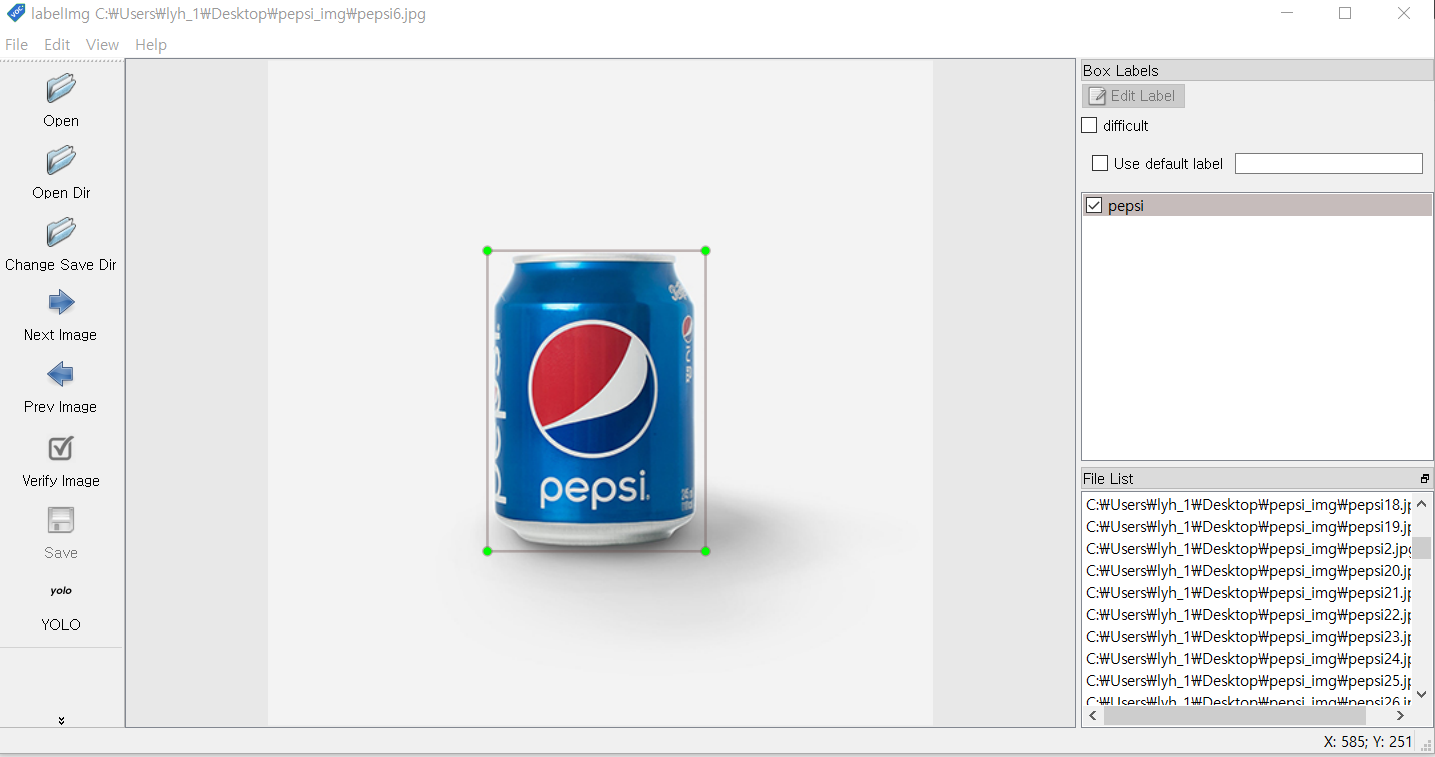This screenshot has height=757, width=1435.
Task: Click the Save floppy disk icon
Action: click(61, 520)
